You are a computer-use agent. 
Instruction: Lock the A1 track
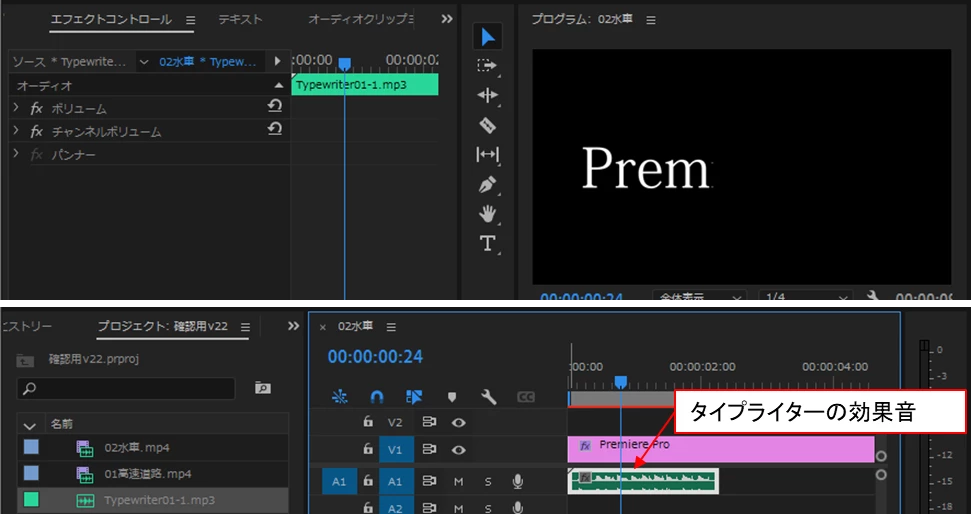coord(368,481)
